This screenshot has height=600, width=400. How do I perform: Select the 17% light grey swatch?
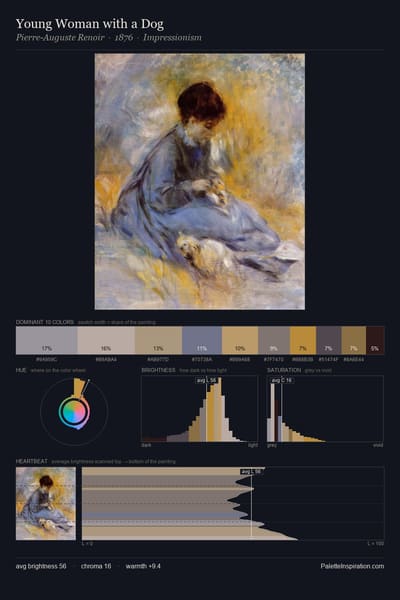[x=47, y=340]
